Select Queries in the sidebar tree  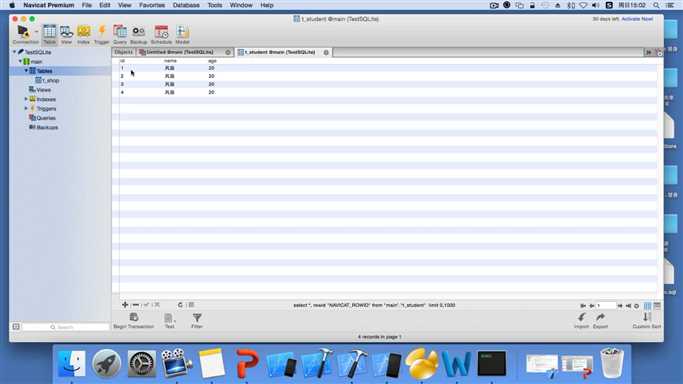[x=42, y=118]
